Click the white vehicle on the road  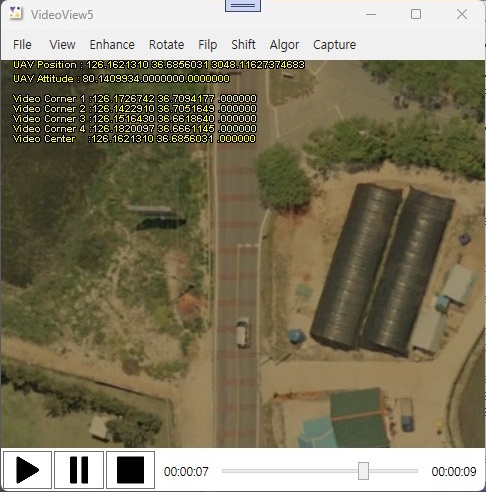(x=243, y=333)
